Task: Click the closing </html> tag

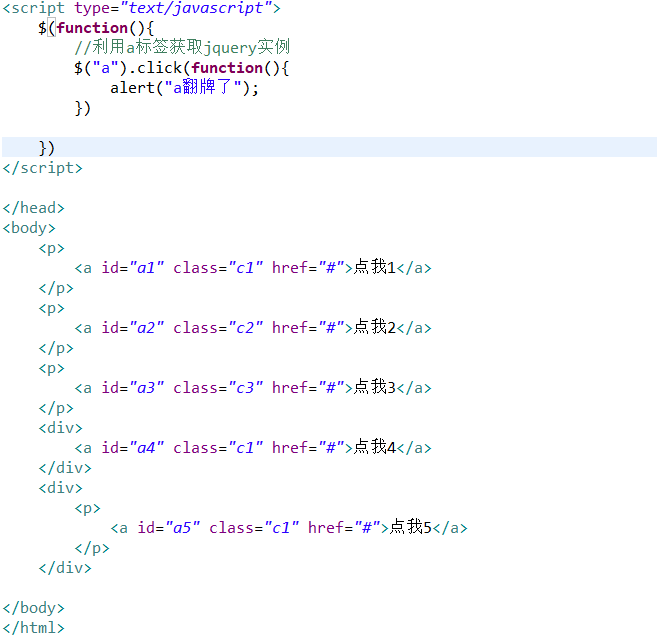Action: [34, 628]
